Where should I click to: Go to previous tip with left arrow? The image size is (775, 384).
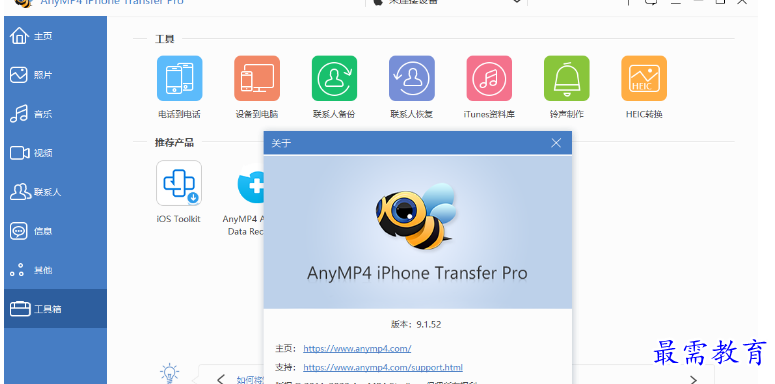pyautogui.click(x=220, y=379)
